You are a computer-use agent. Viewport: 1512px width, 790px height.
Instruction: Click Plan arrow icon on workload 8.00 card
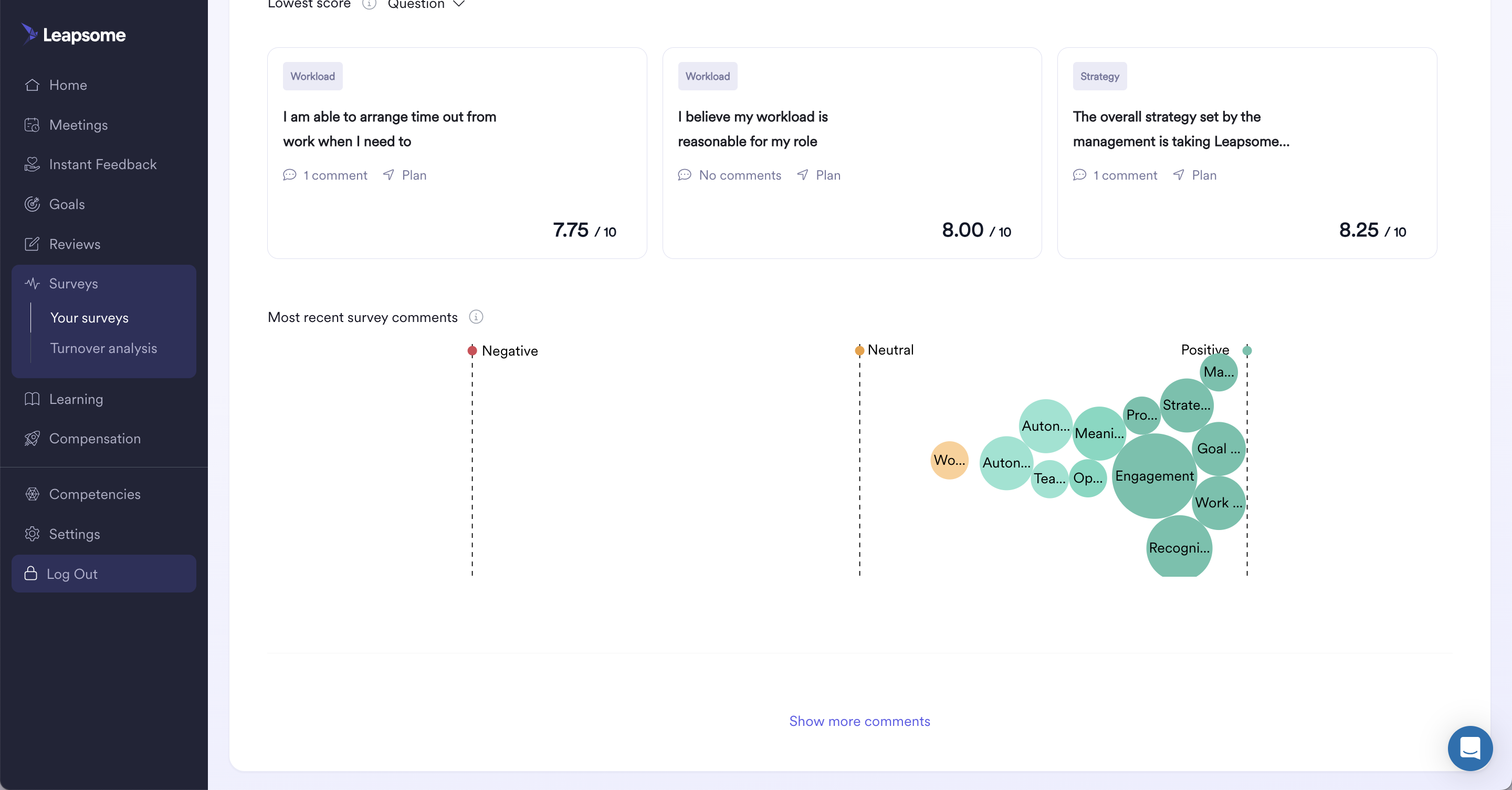(802, 175)
